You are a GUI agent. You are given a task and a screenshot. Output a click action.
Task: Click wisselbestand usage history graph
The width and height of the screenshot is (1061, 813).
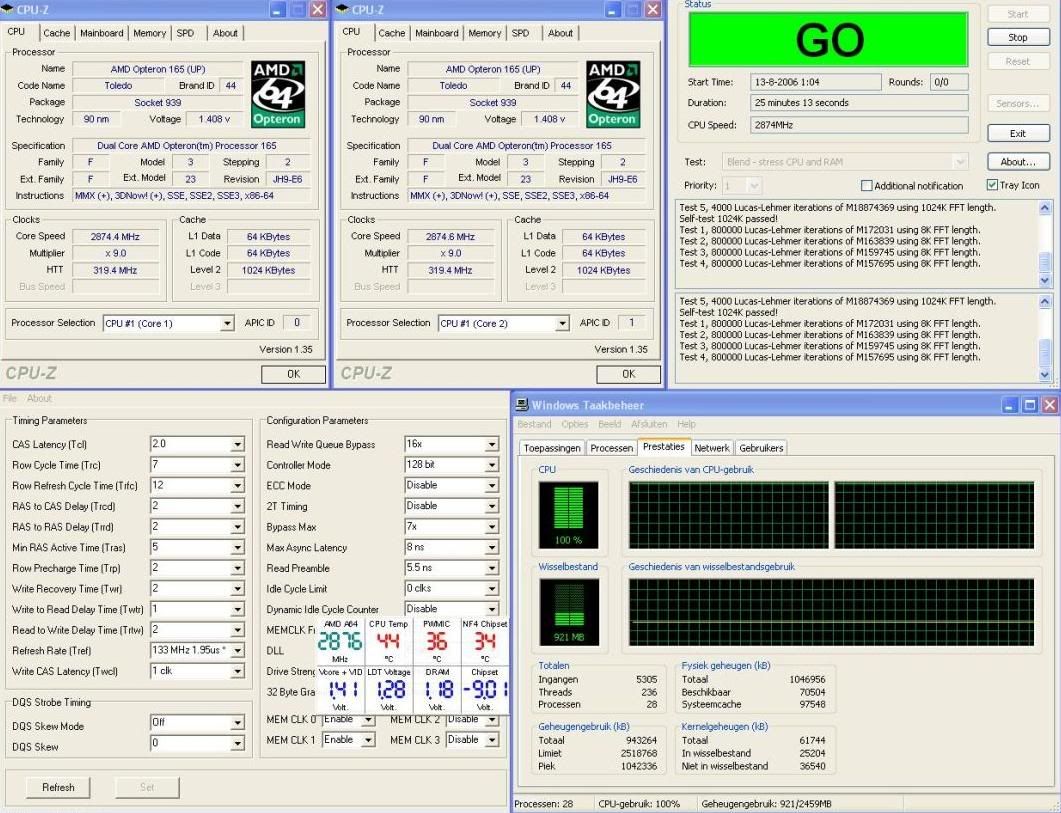coord(832,612)
